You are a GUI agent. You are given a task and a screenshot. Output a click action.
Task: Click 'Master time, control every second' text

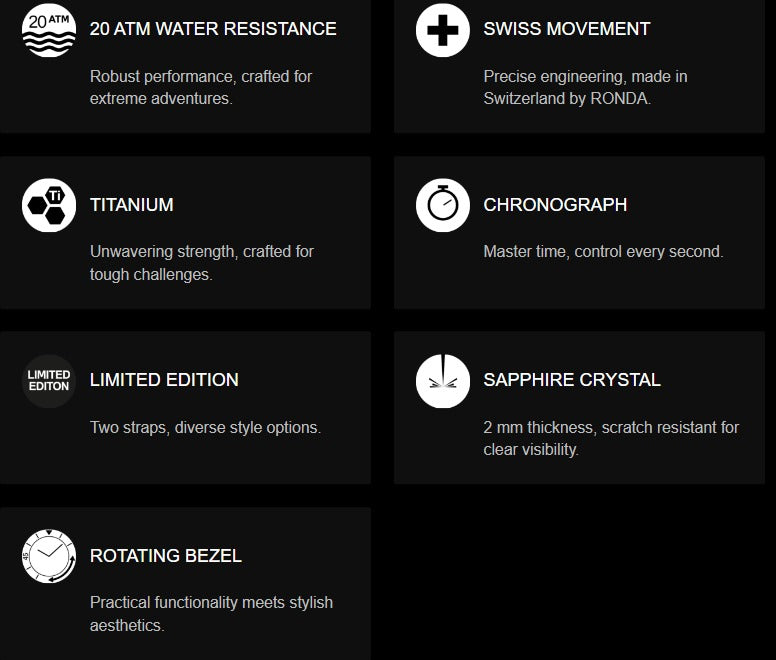(x=603, y=252)
